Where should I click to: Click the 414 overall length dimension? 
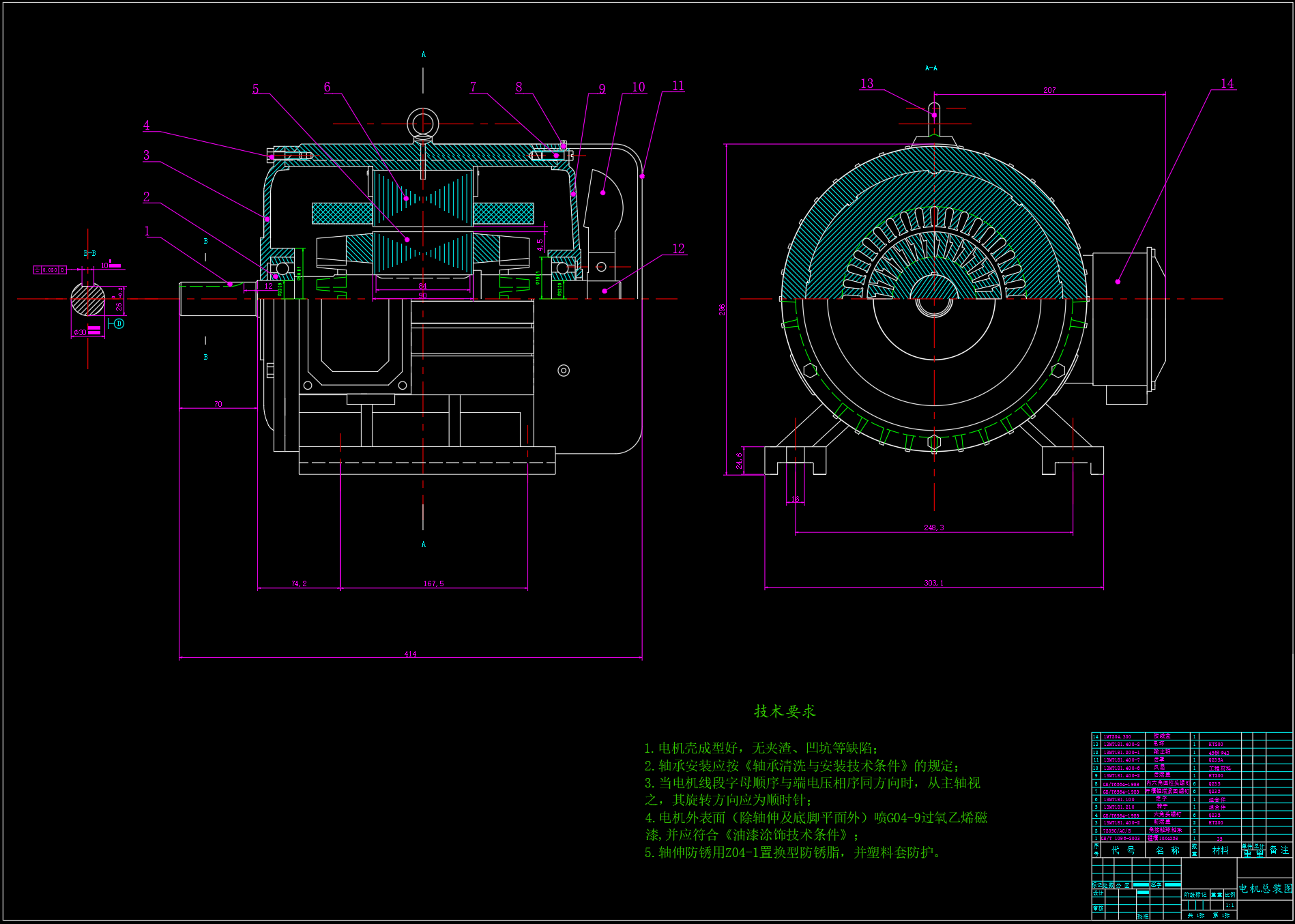410,654
